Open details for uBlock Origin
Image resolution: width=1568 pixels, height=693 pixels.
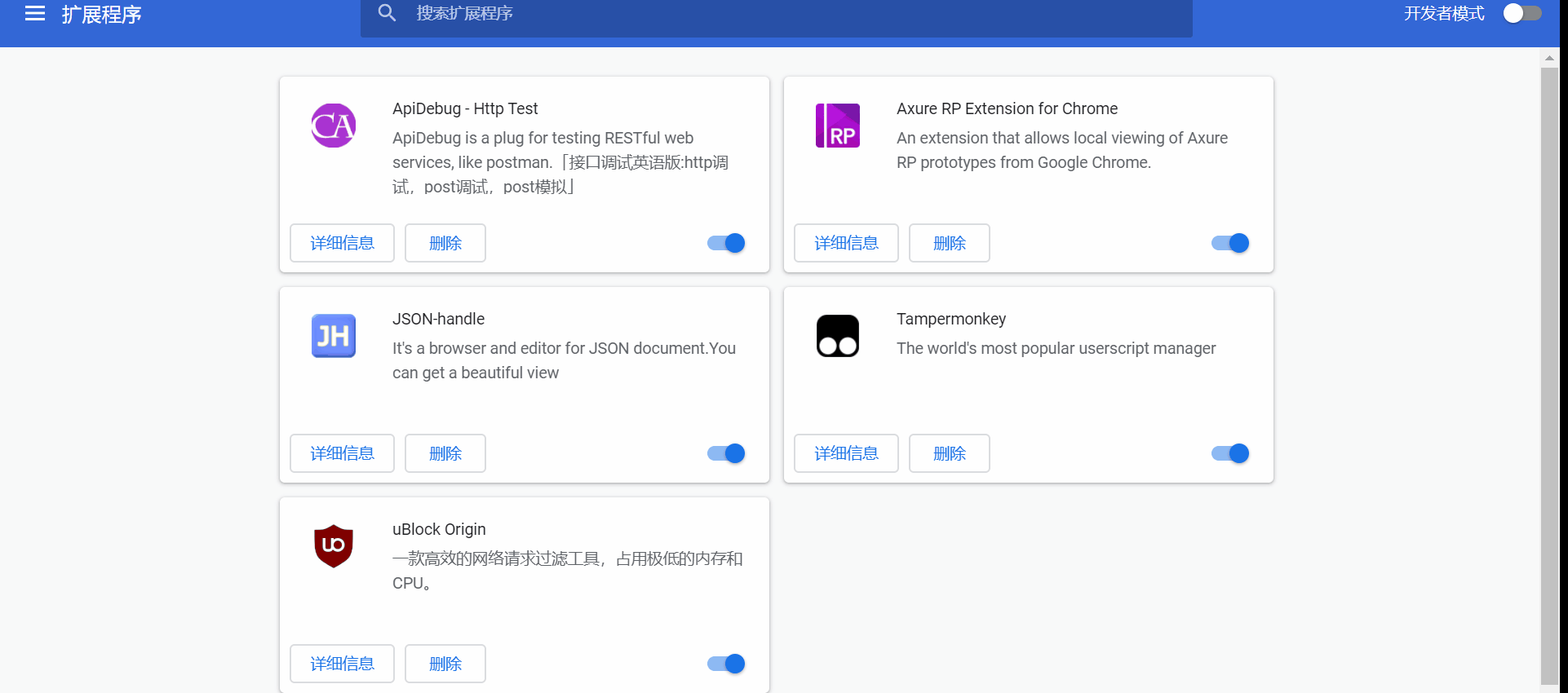342,664
